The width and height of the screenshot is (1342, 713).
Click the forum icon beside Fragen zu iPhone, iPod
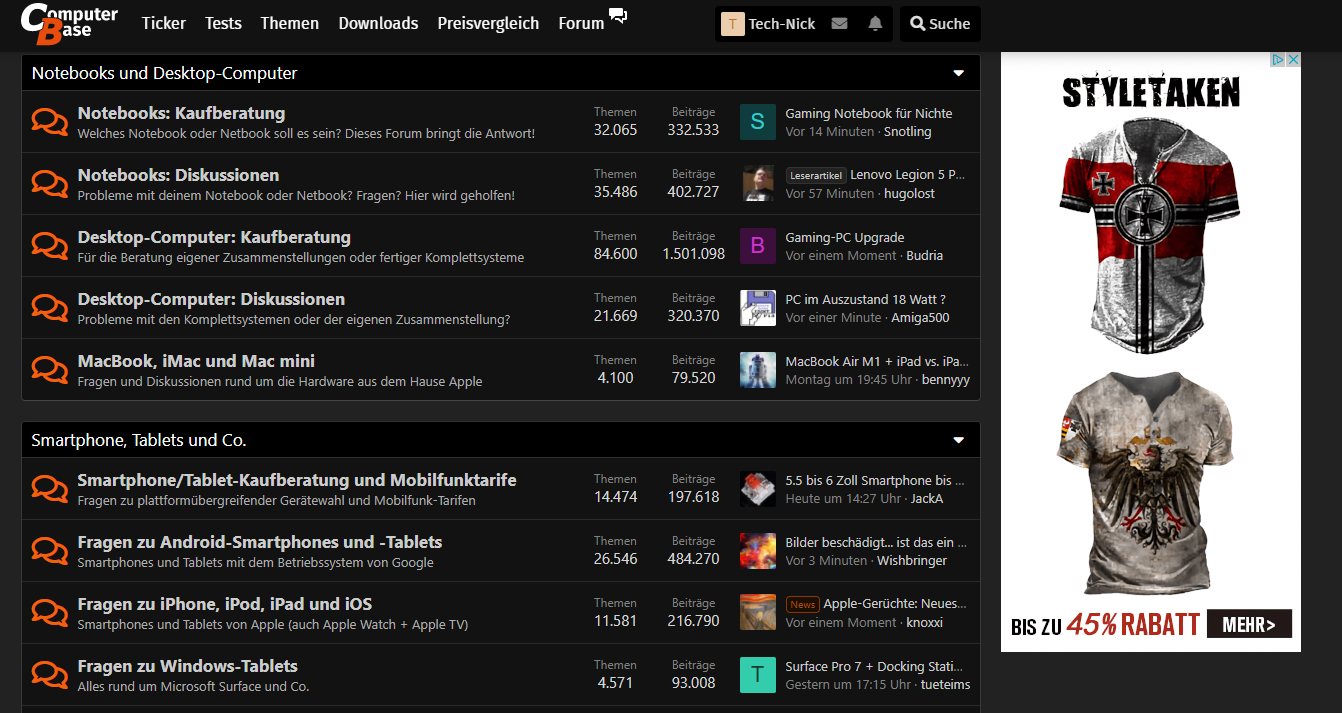click(x=49, y=613)
